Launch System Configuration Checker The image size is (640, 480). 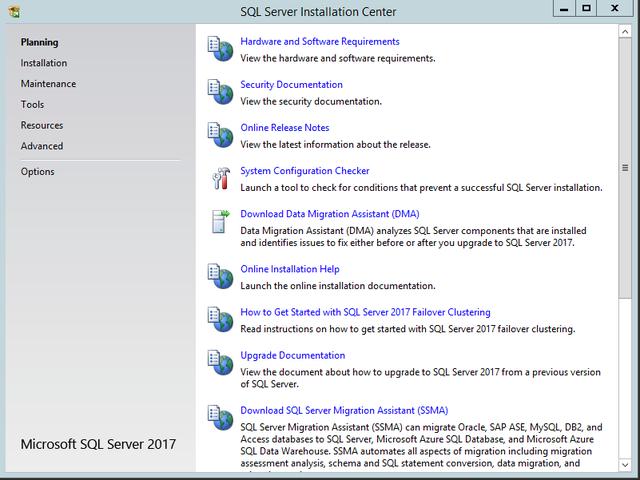pyautogui.click(x=304, y=171)
